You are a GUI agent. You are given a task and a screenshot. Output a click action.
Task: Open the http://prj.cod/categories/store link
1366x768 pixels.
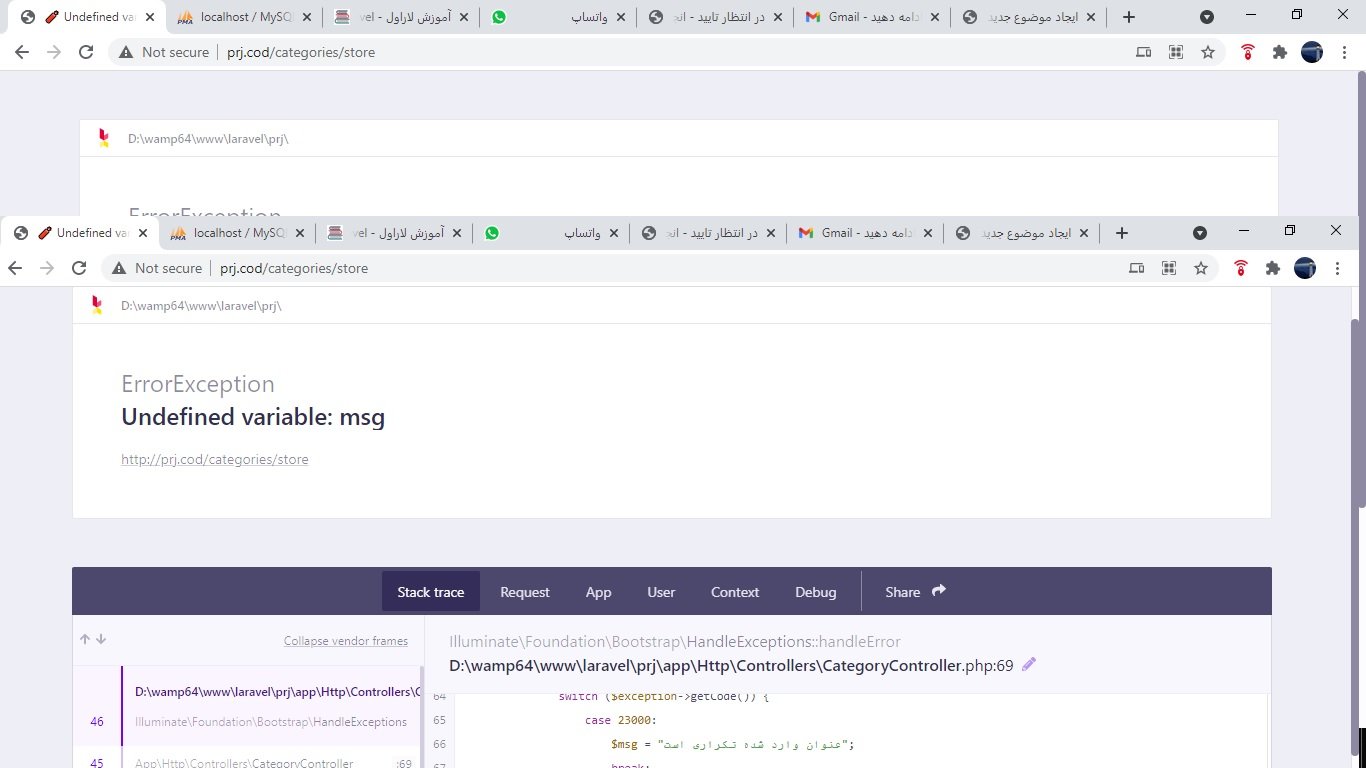point(215,459)
